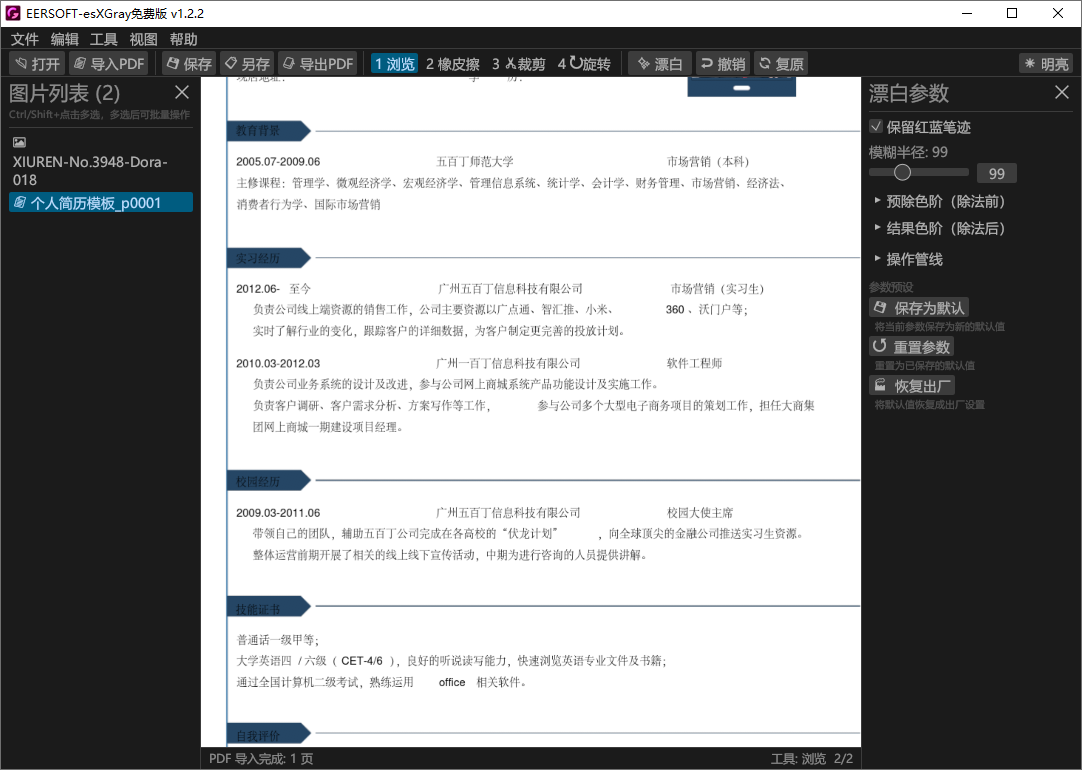Click 软件工程师 text in document
Viewport: 1082px width, 770px height.
694,363
